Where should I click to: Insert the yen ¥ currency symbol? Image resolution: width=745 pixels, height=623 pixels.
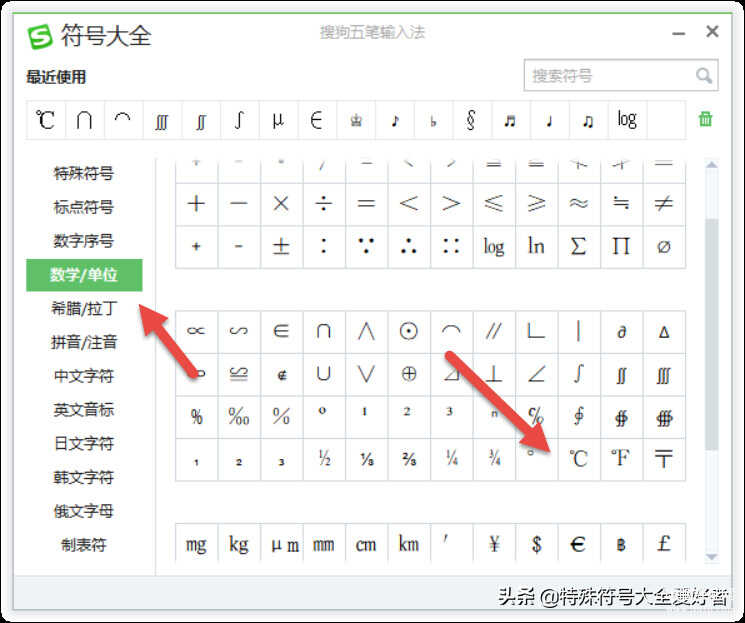pyautogui.click(x=494, y=544)
